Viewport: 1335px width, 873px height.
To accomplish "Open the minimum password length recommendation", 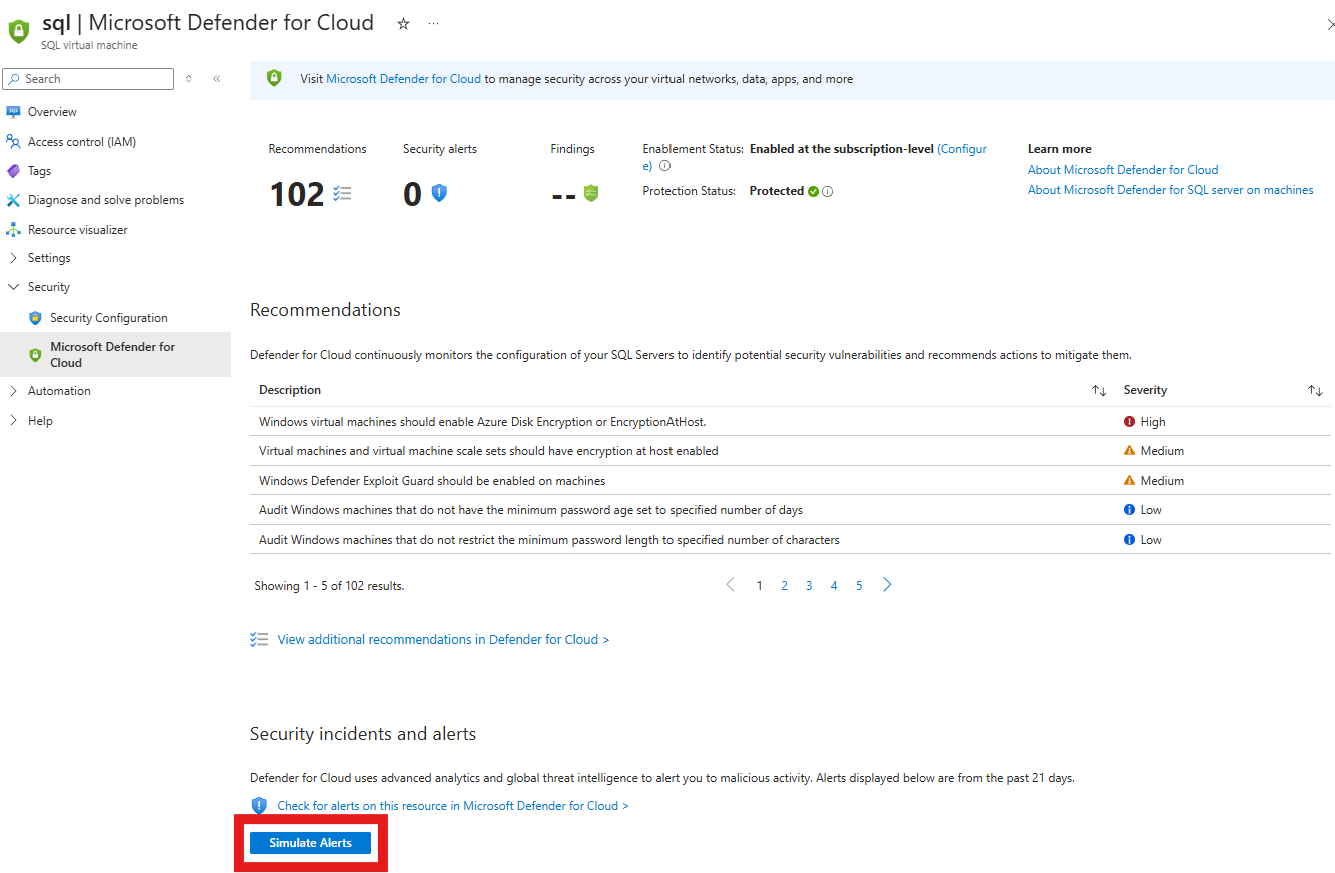I will pos(549,540).
